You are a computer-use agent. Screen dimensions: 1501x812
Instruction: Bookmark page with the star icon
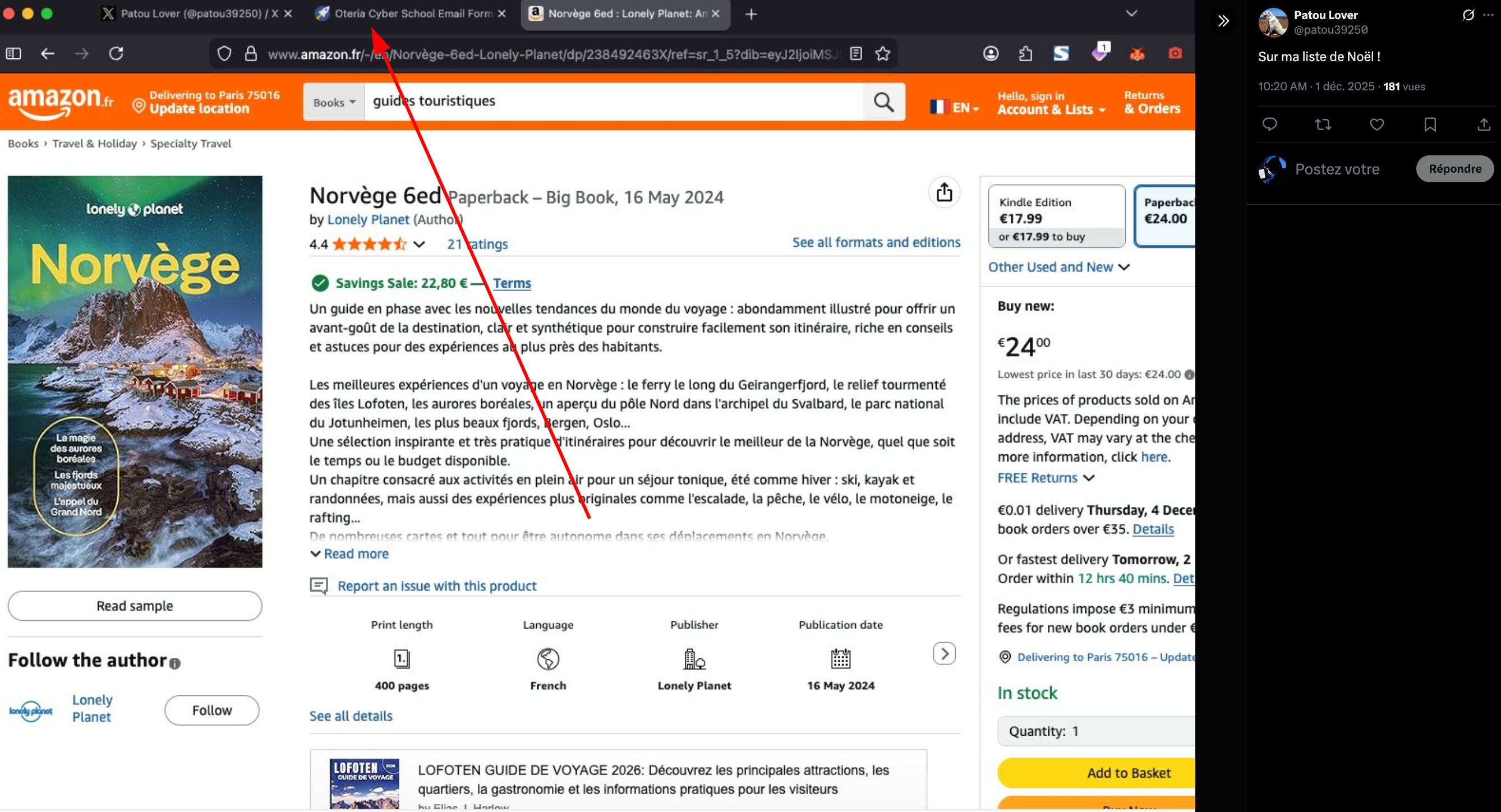883,54
